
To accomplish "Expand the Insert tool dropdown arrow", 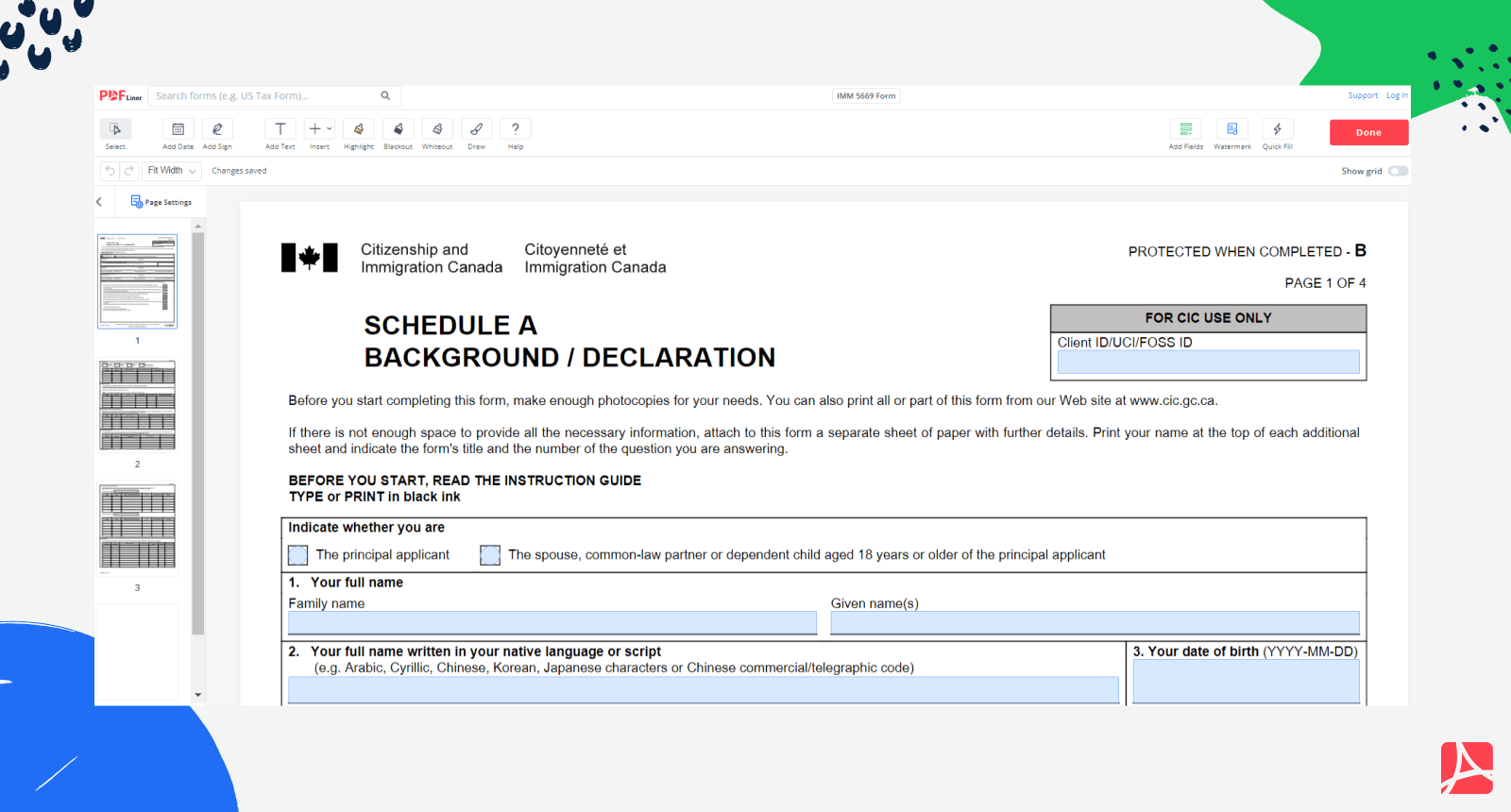I will 330,128.
